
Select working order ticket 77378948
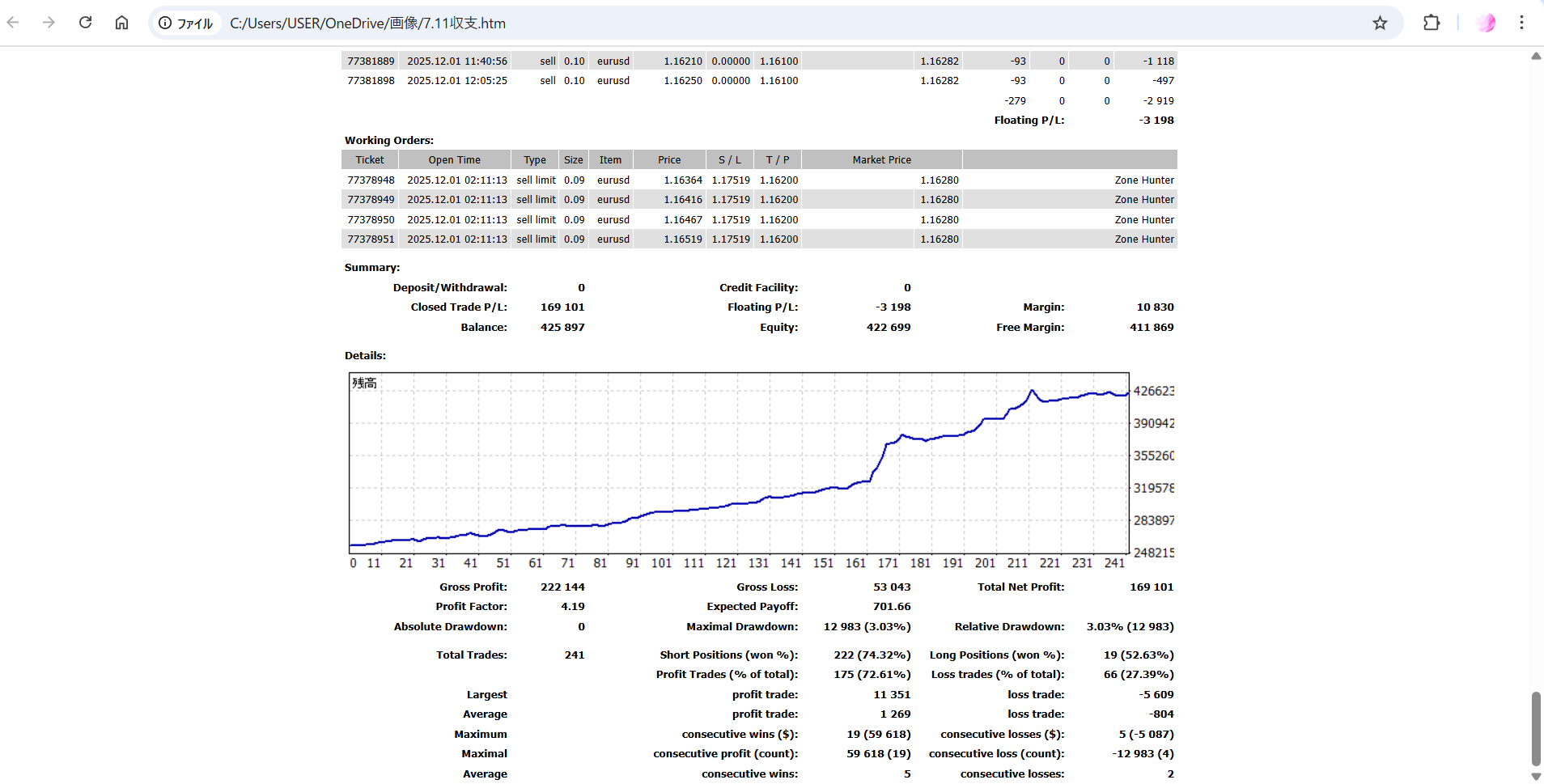click(371, 180)
